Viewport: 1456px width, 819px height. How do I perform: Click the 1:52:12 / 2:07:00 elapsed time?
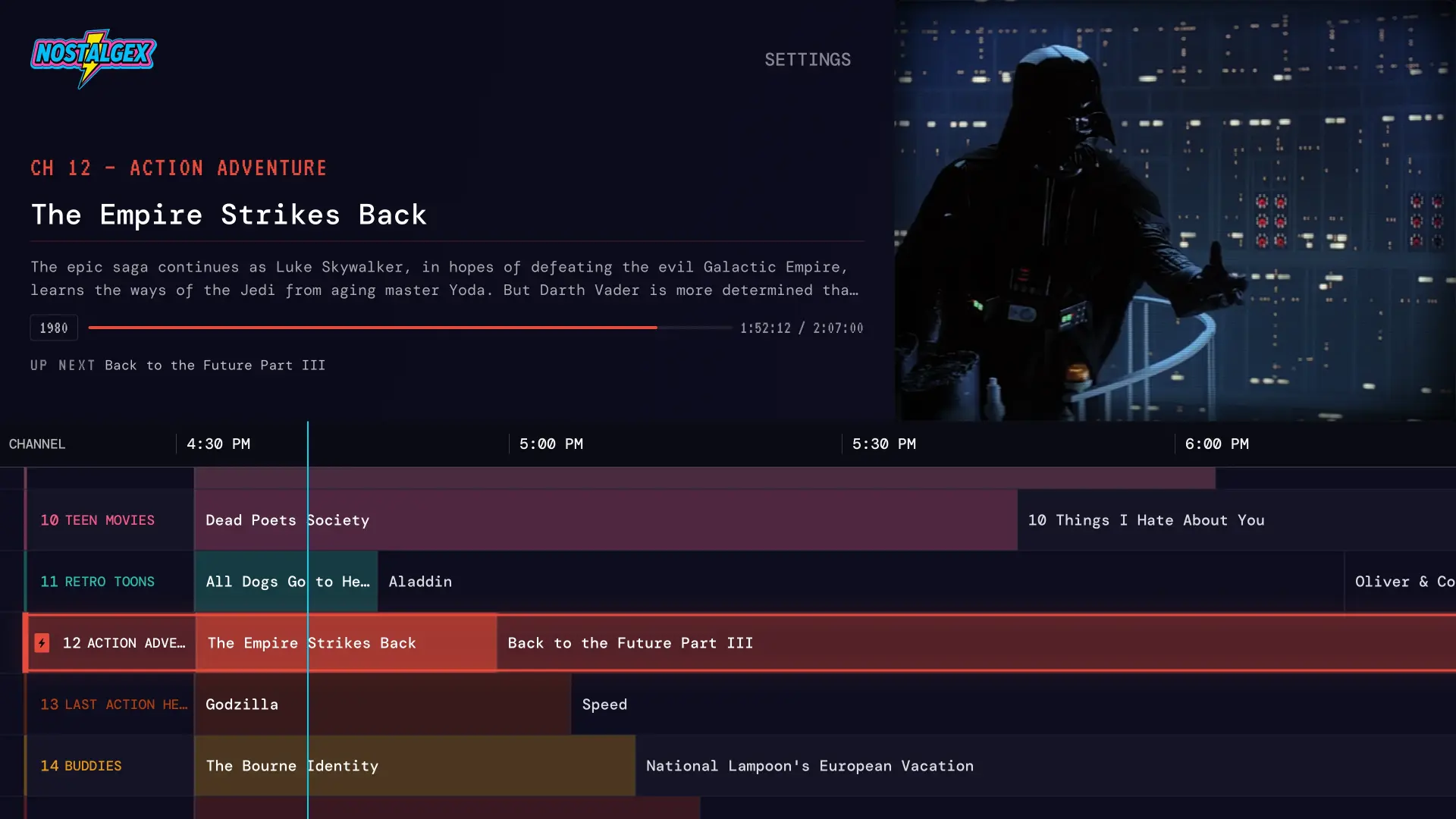802,328
